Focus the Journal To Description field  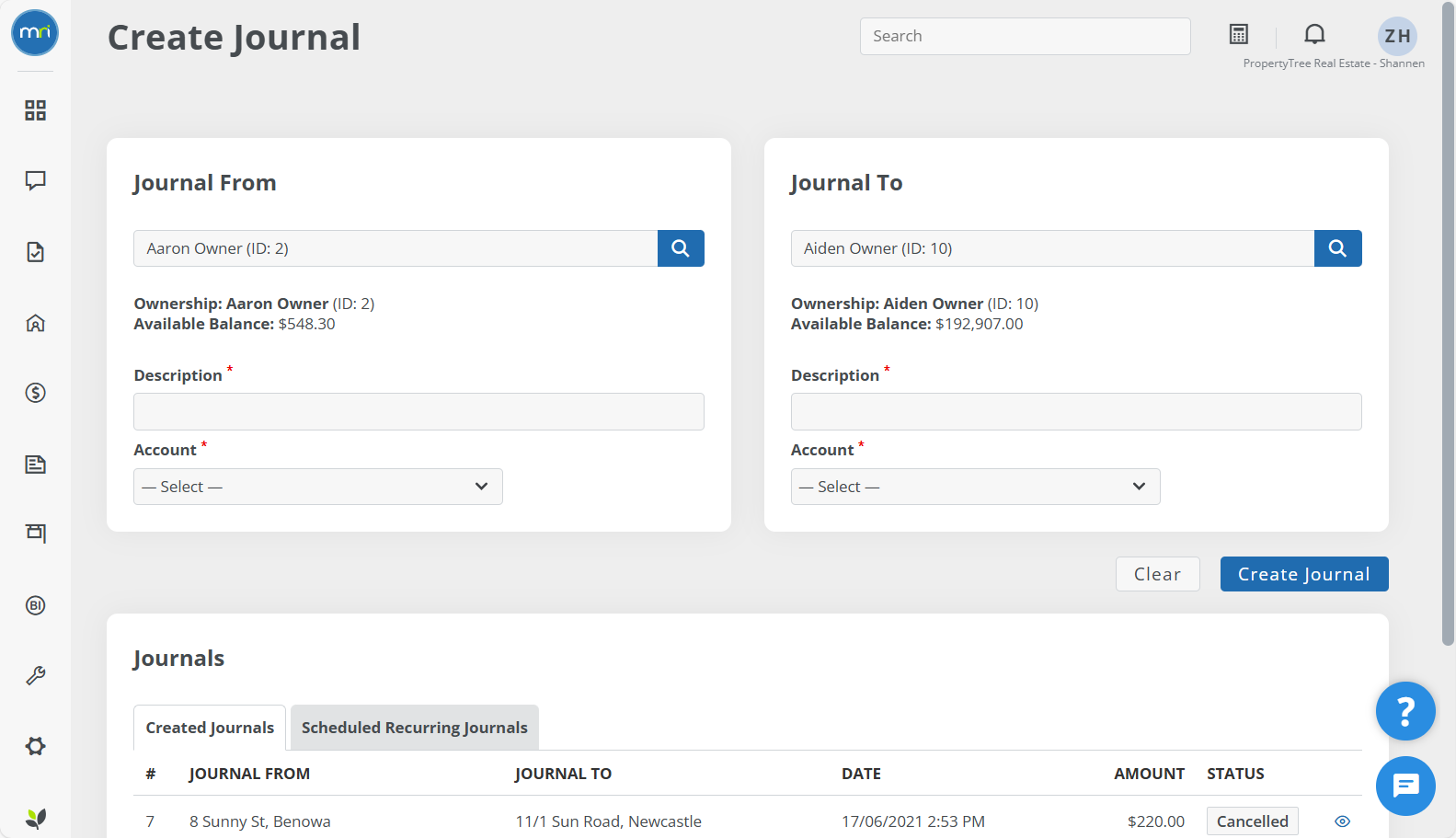click(1076, 411)
